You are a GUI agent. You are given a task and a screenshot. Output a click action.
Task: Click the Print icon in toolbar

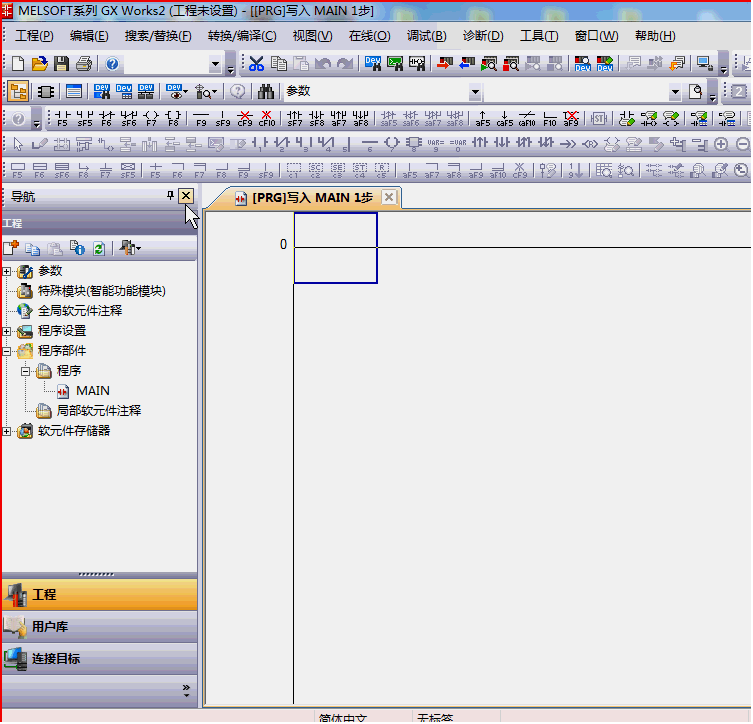pyautogui.click(x=83, y=64)
